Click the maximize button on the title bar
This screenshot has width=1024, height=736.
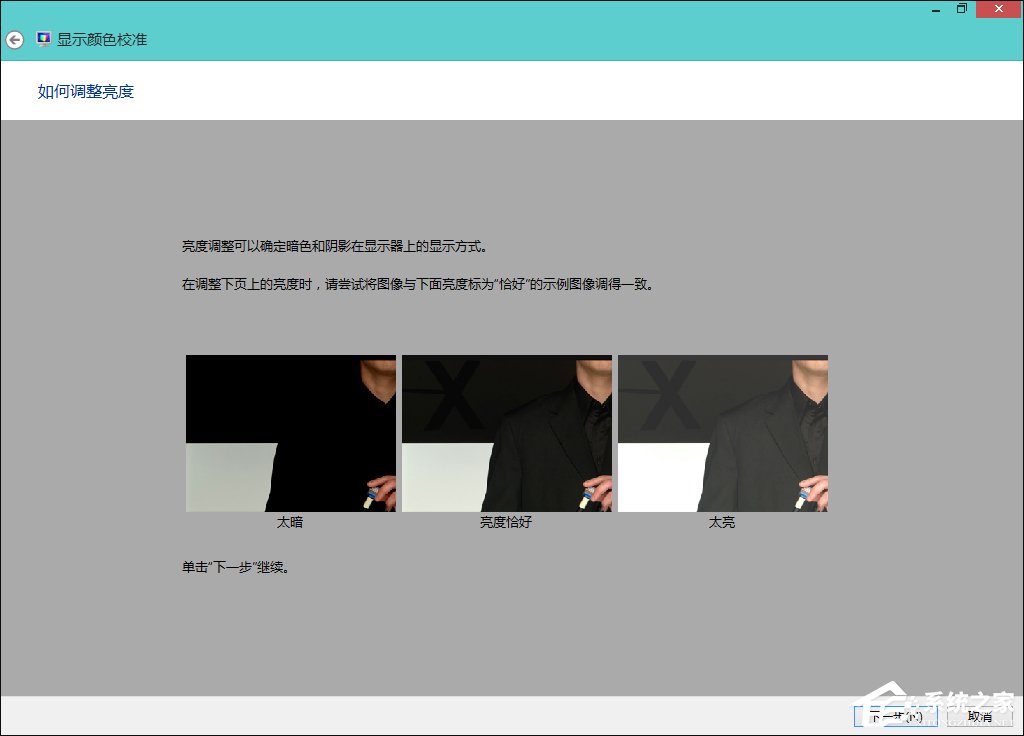(x=962, y=9)
